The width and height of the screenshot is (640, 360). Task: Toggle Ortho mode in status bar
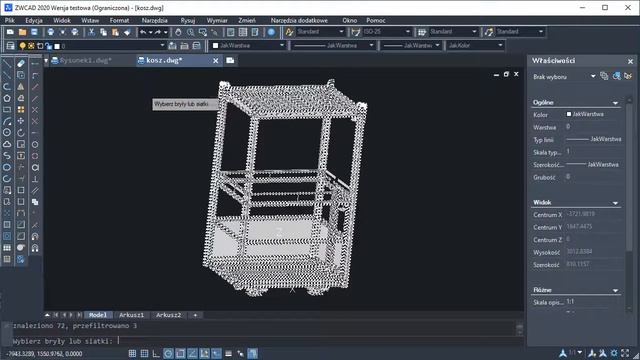[x=156, y=353]
